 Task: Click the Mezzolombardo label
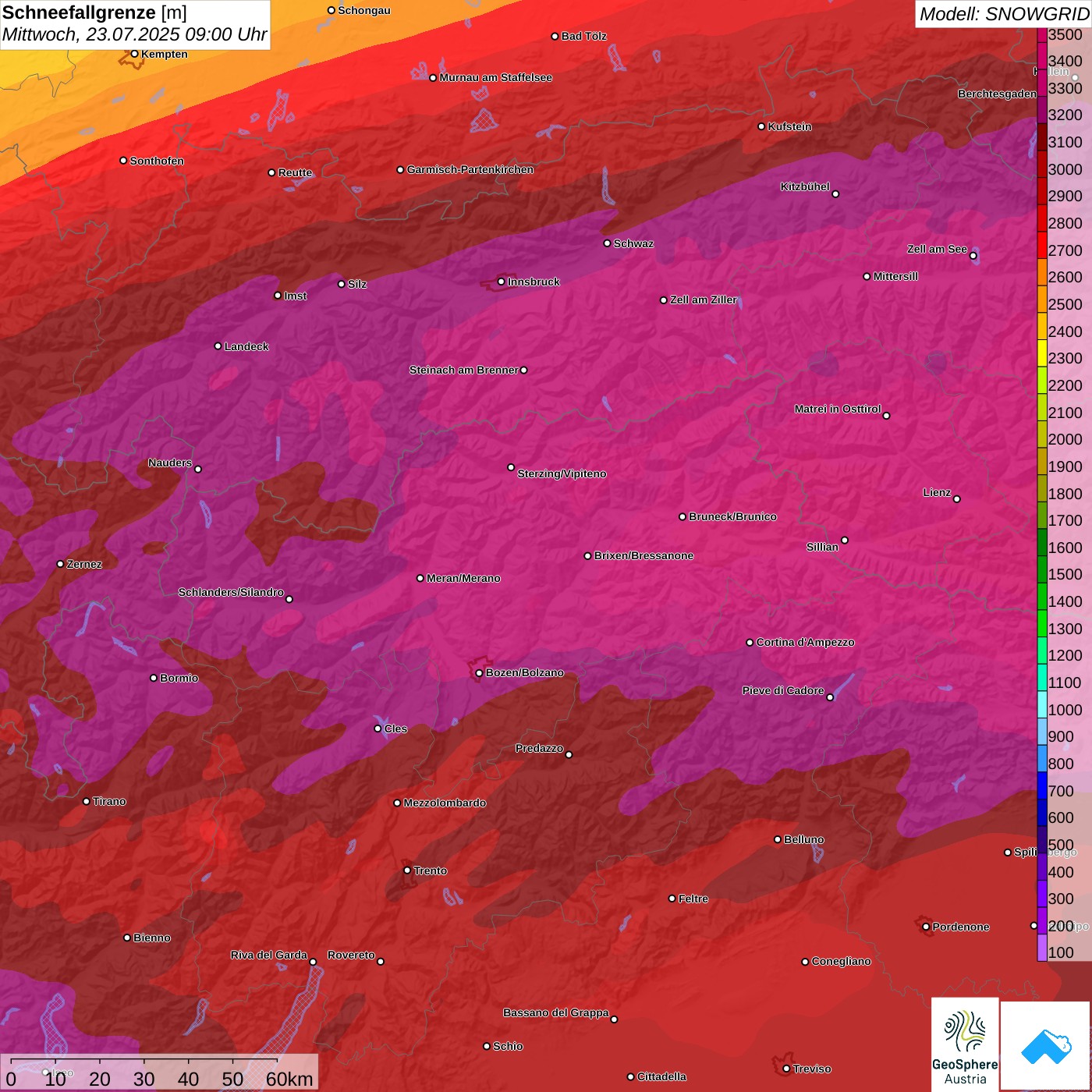tap(445, 803)
